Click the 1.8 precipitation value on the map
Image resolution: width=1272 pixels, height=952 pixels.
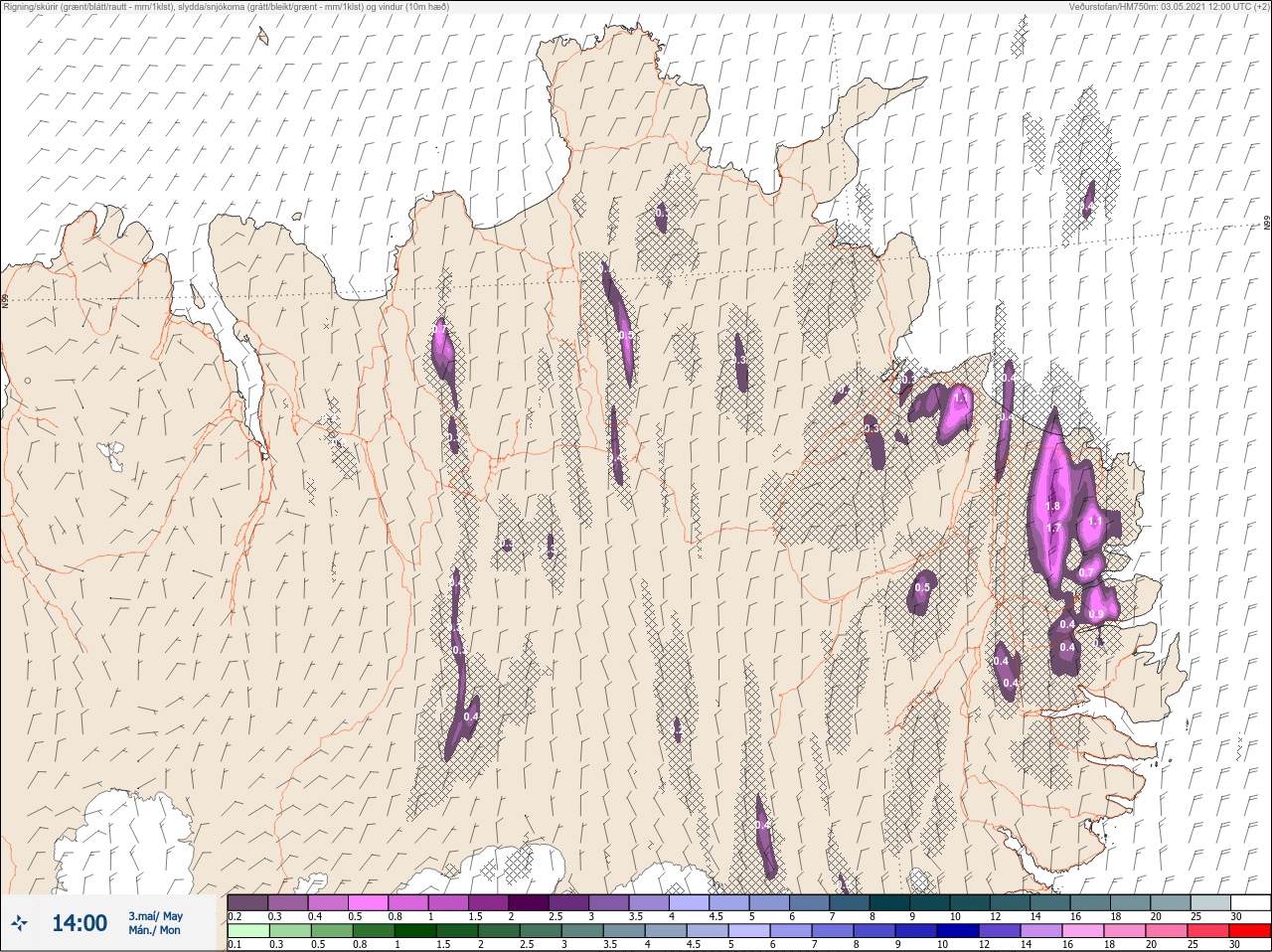pyautogui.click(x=1053, y=507)
